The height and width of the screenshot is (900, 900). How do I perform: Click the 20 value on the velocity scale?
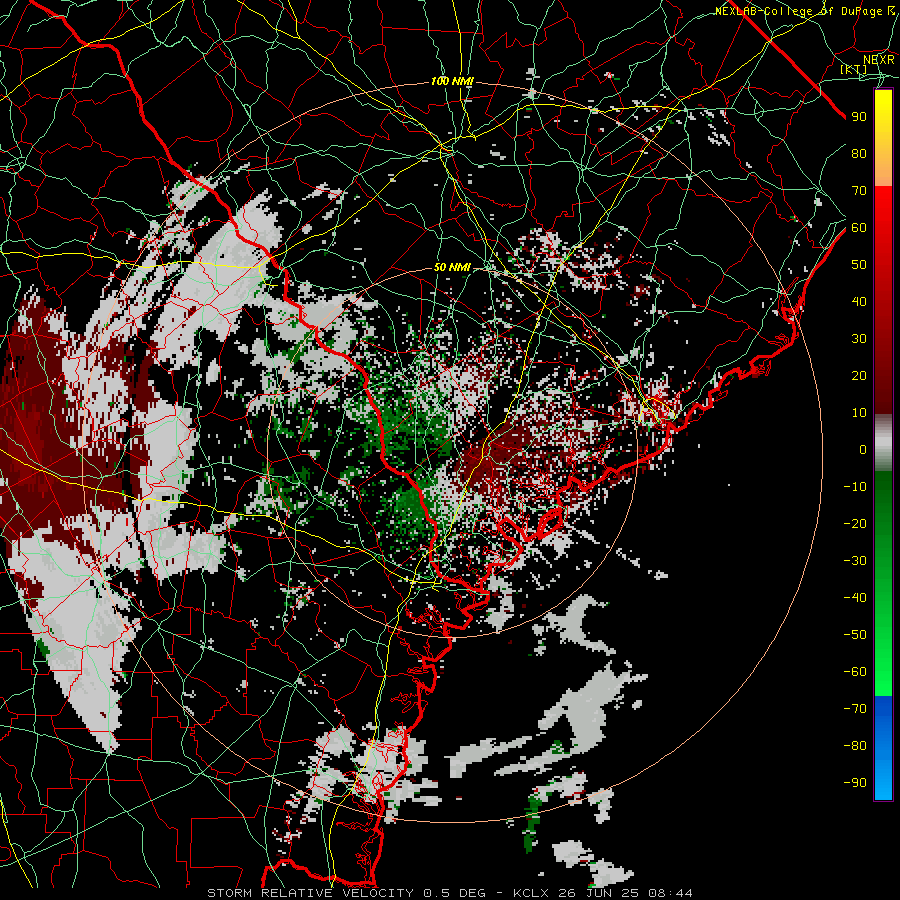859,376
